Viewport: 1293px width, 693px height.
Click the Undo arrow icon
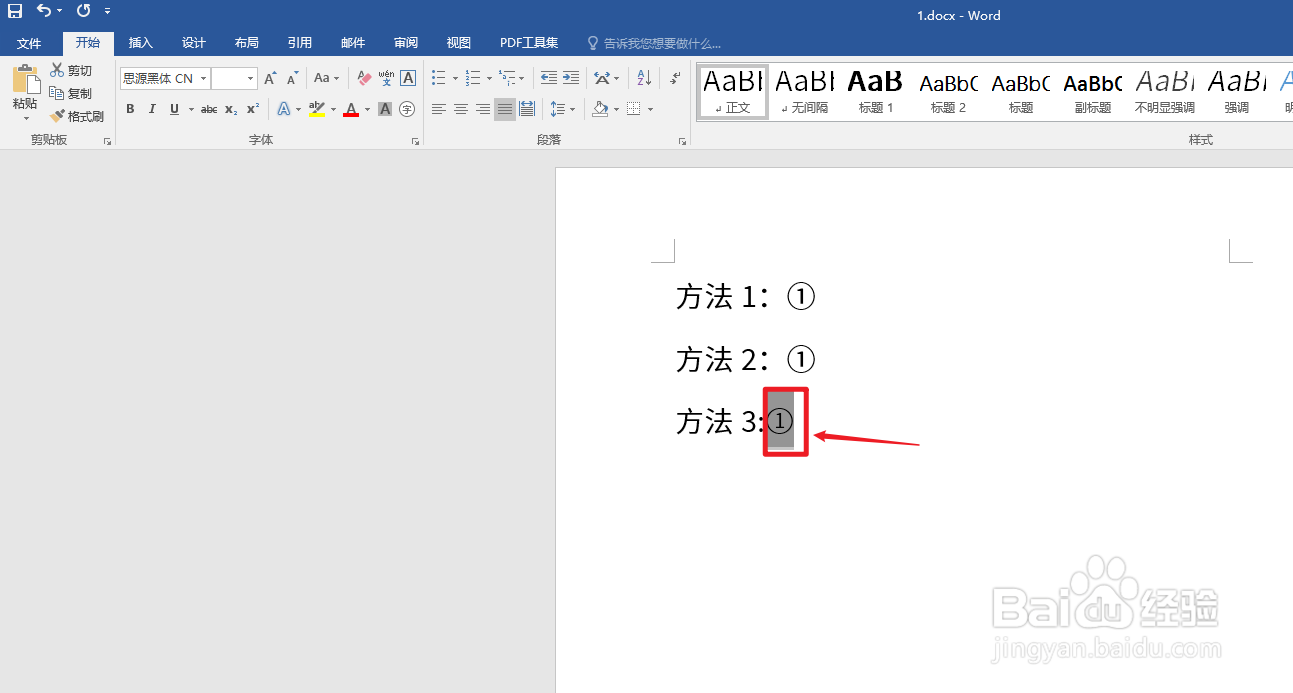43,11
